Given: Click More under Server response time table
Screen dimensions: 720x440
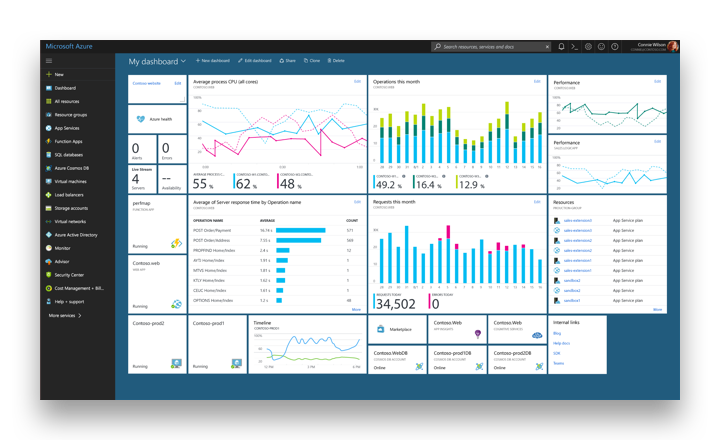Looking at the screenshot, I should click(356, 310).
